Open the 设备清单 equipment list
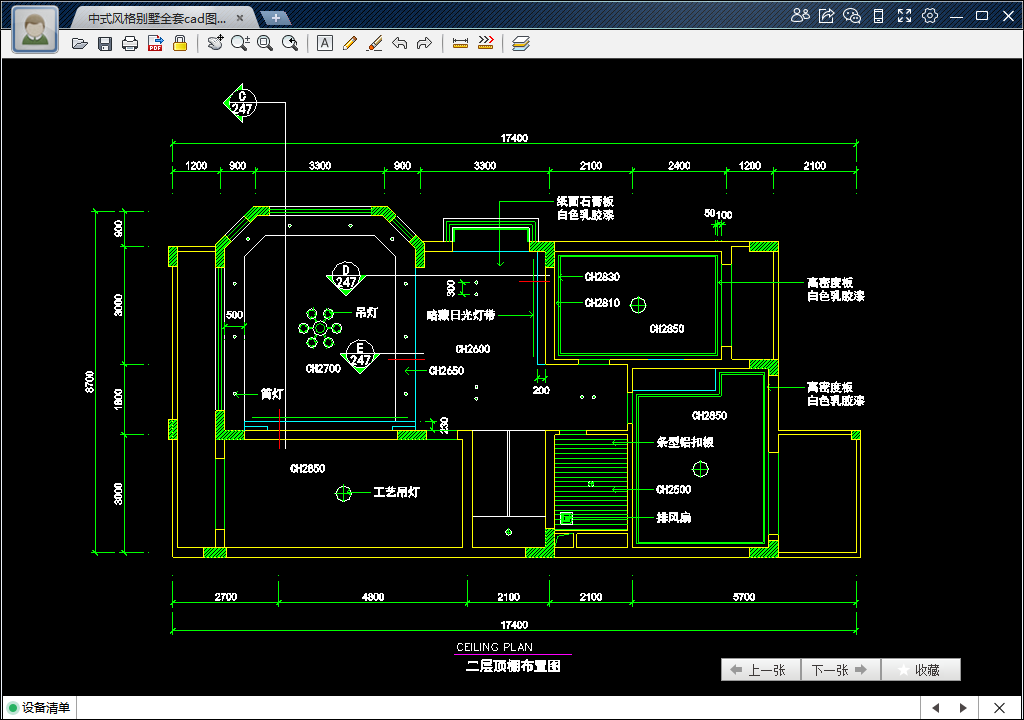Image resolution: width=1024 pixels, height=720 pixels. (x=39, y=708)
